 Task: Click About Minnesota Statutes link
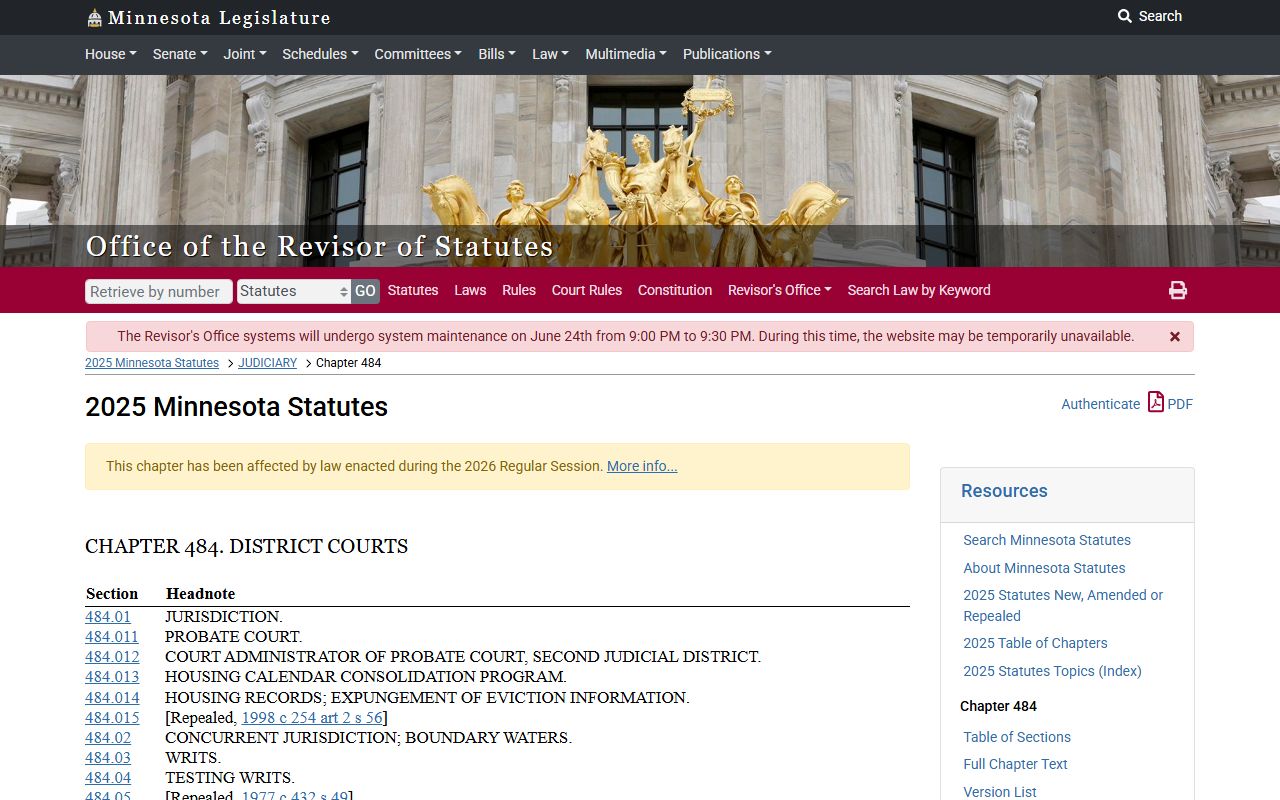[1044, 568]
